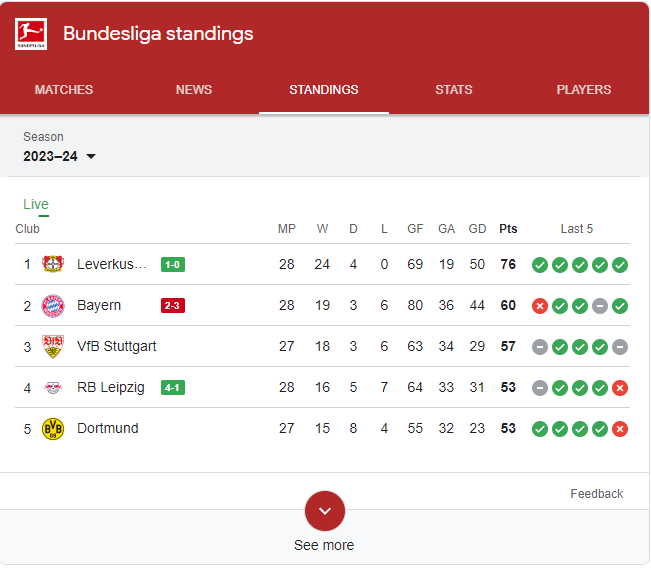Expand standings with the red chevron button
Image resolution: width=651 pixels, height=569 pixels.
(325, 511)
